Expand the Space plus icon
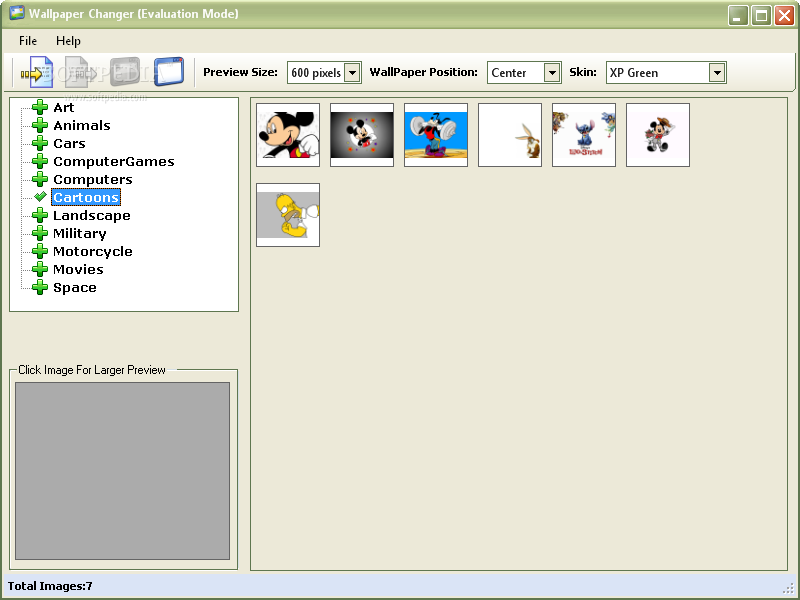The image size is (800, 600). pos(40,287)
